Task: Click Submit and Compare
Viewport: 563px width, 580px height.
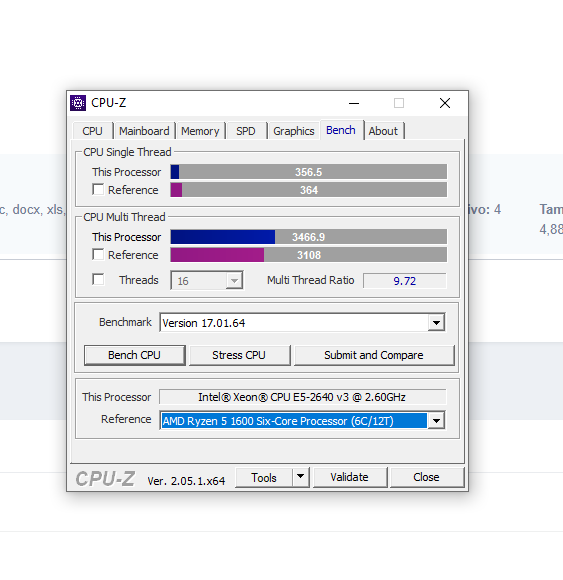Action: (374, 355)
